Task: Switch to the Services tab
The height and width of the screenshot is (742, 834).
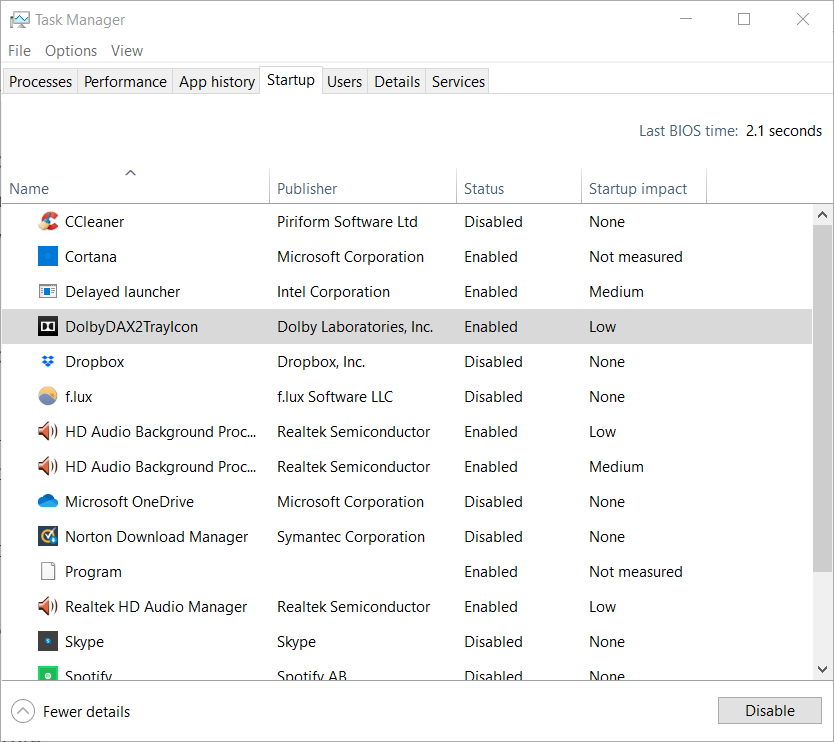Action: pyautogui.click(x=458, y=81)
